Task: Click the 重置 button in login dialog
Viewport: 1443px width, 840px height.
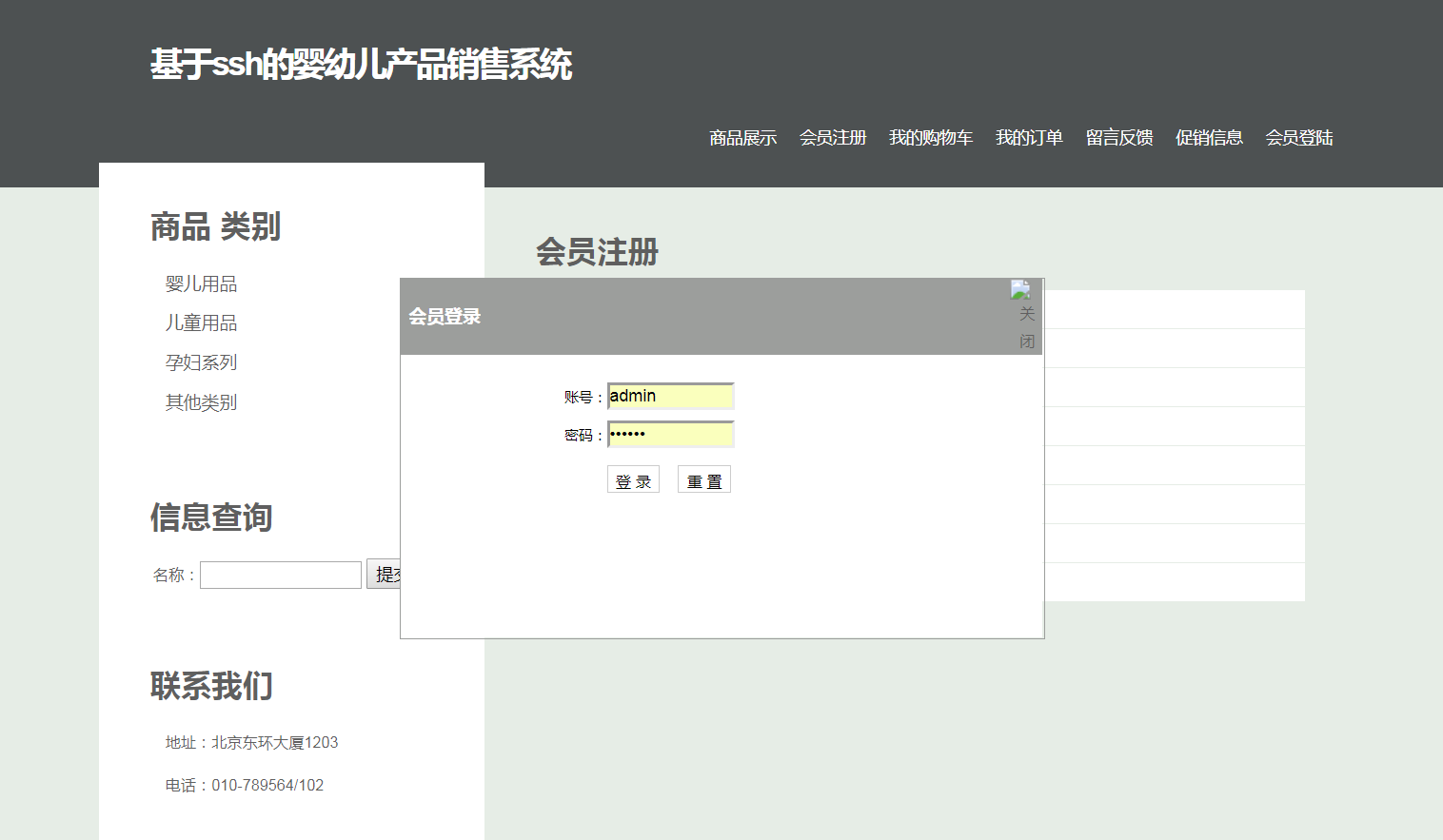Action: click(704, 479)
